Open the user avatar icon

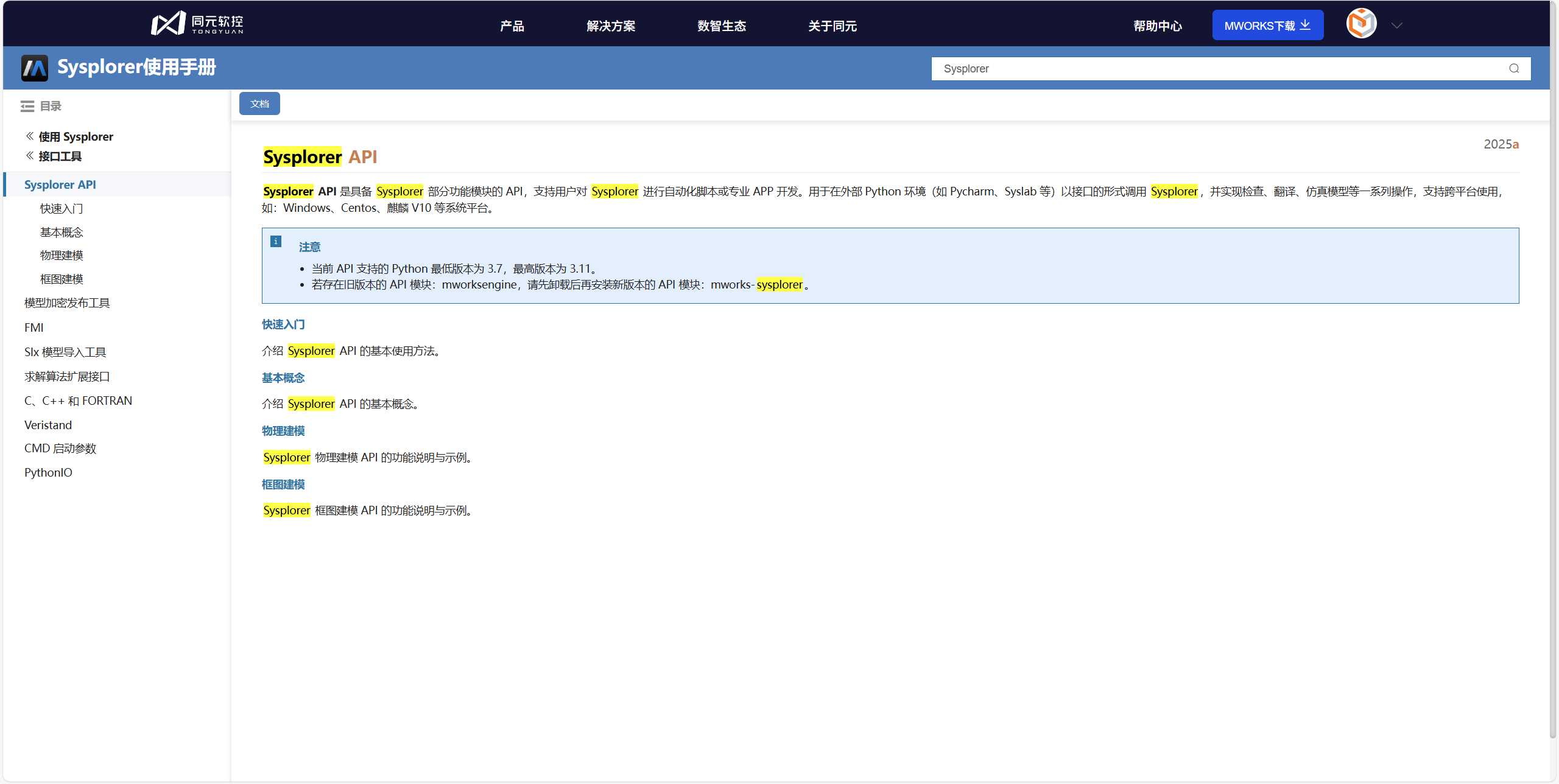1361,24
